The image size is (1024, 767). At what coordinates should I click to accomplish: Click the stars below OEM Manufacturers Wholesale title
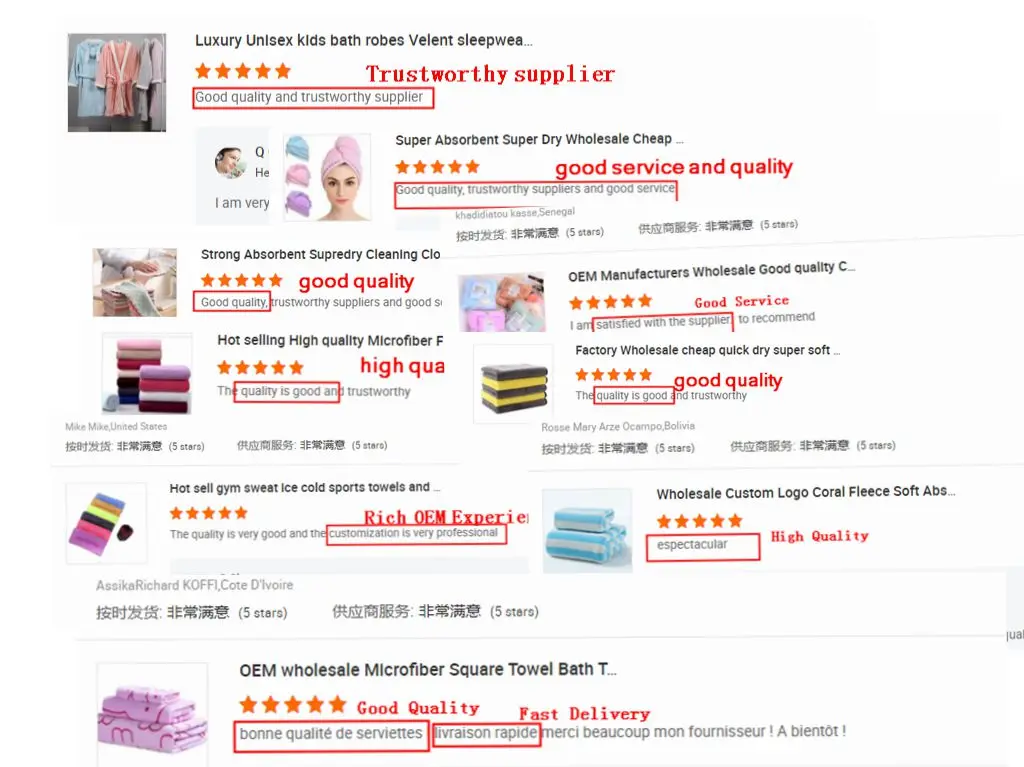tap(611, 302)
